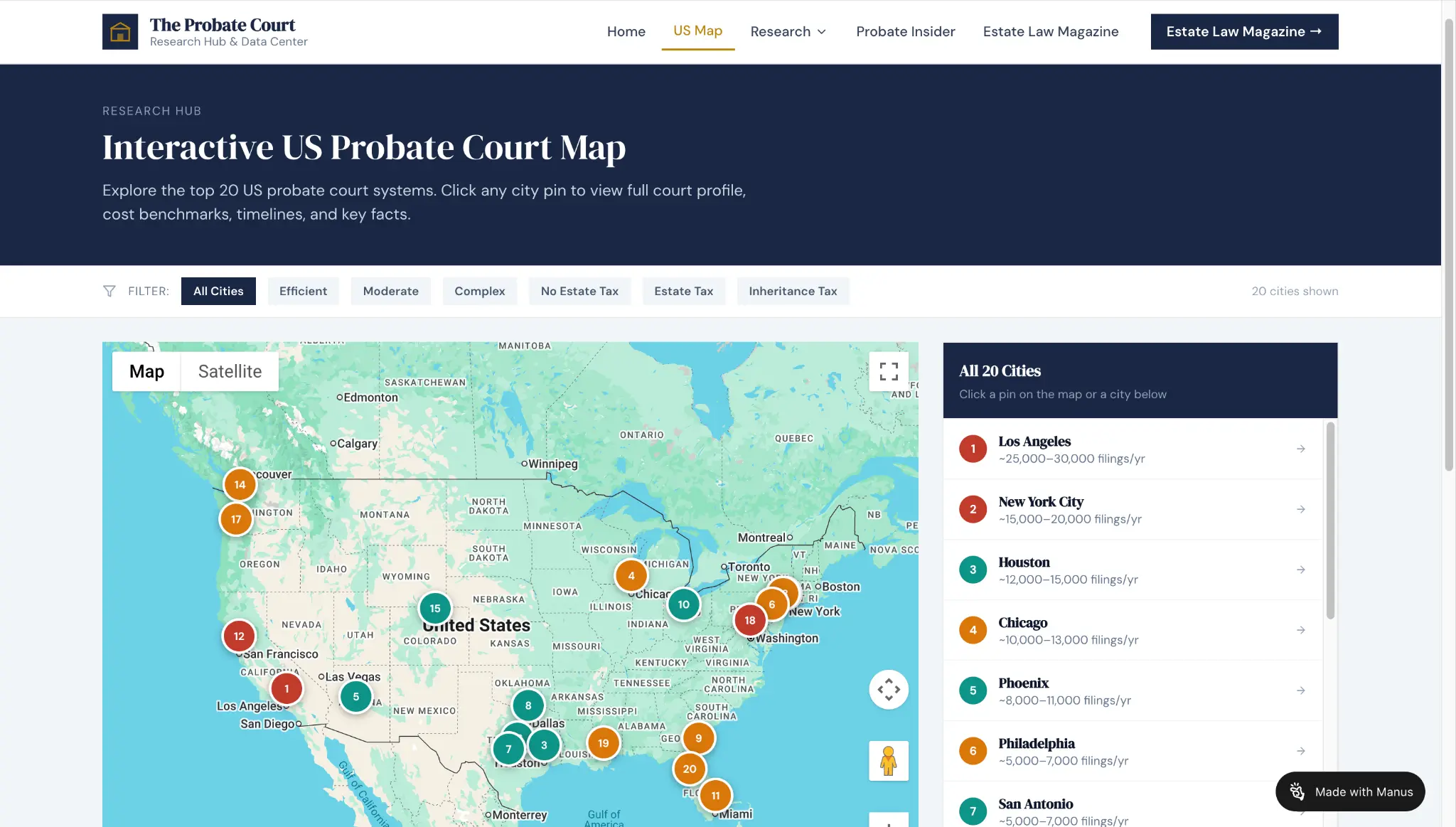Click map pin 12 near San Francisco
This screenshot has width=1456, height=827.
point(239,636)
